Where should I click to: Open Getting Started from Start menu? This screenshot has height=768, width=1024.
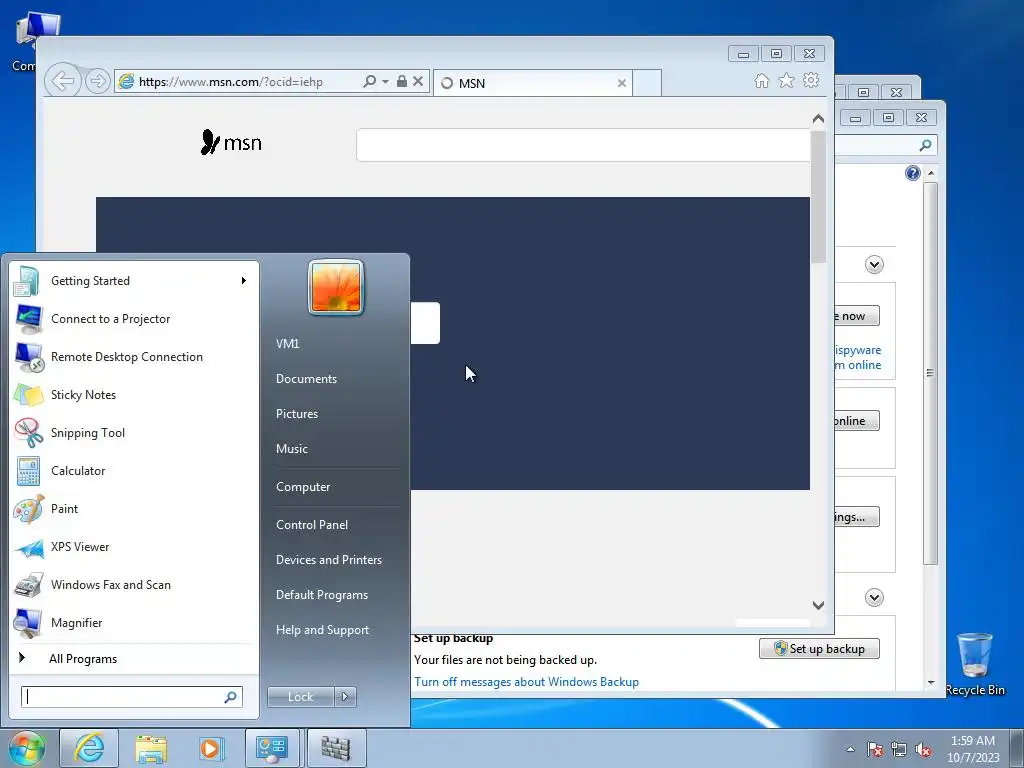(134, 281)
